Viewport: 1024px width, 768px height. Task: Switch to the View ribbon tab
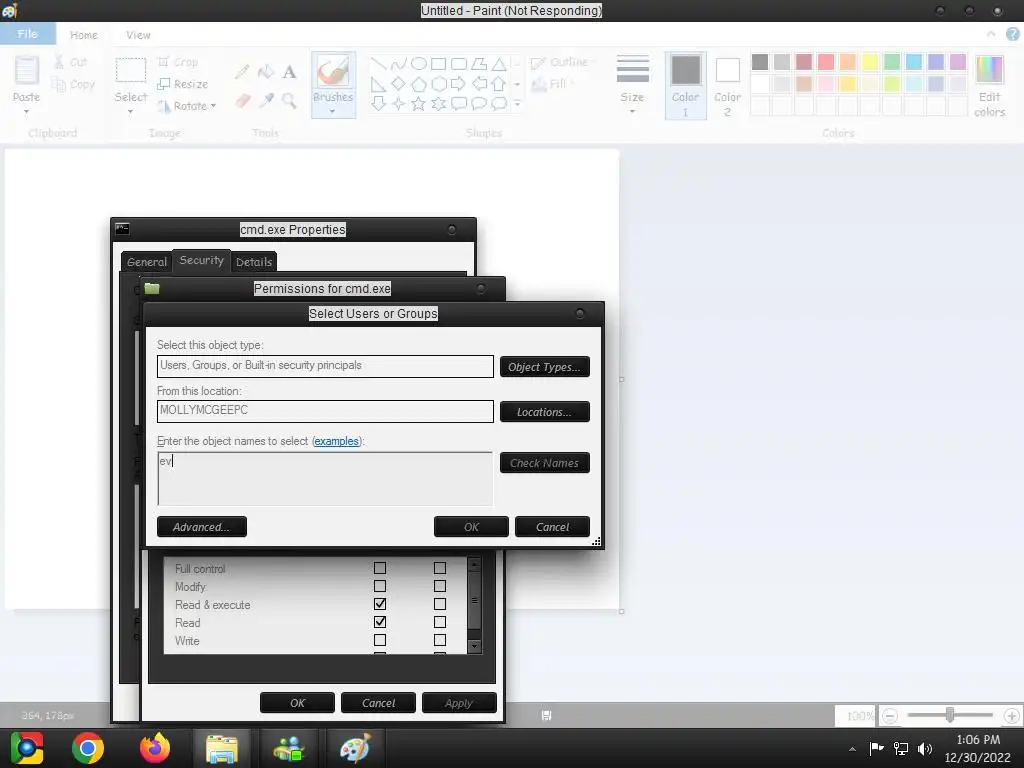coord(138,35)
